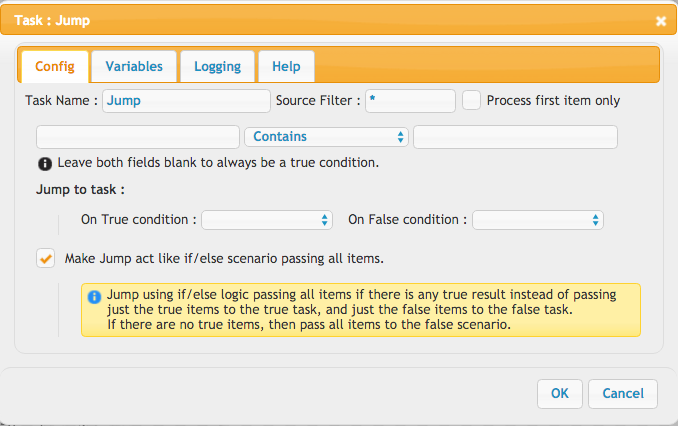Focus the Task Name input field
This screenshot has height=426, width=678.
tap(186, 101)
